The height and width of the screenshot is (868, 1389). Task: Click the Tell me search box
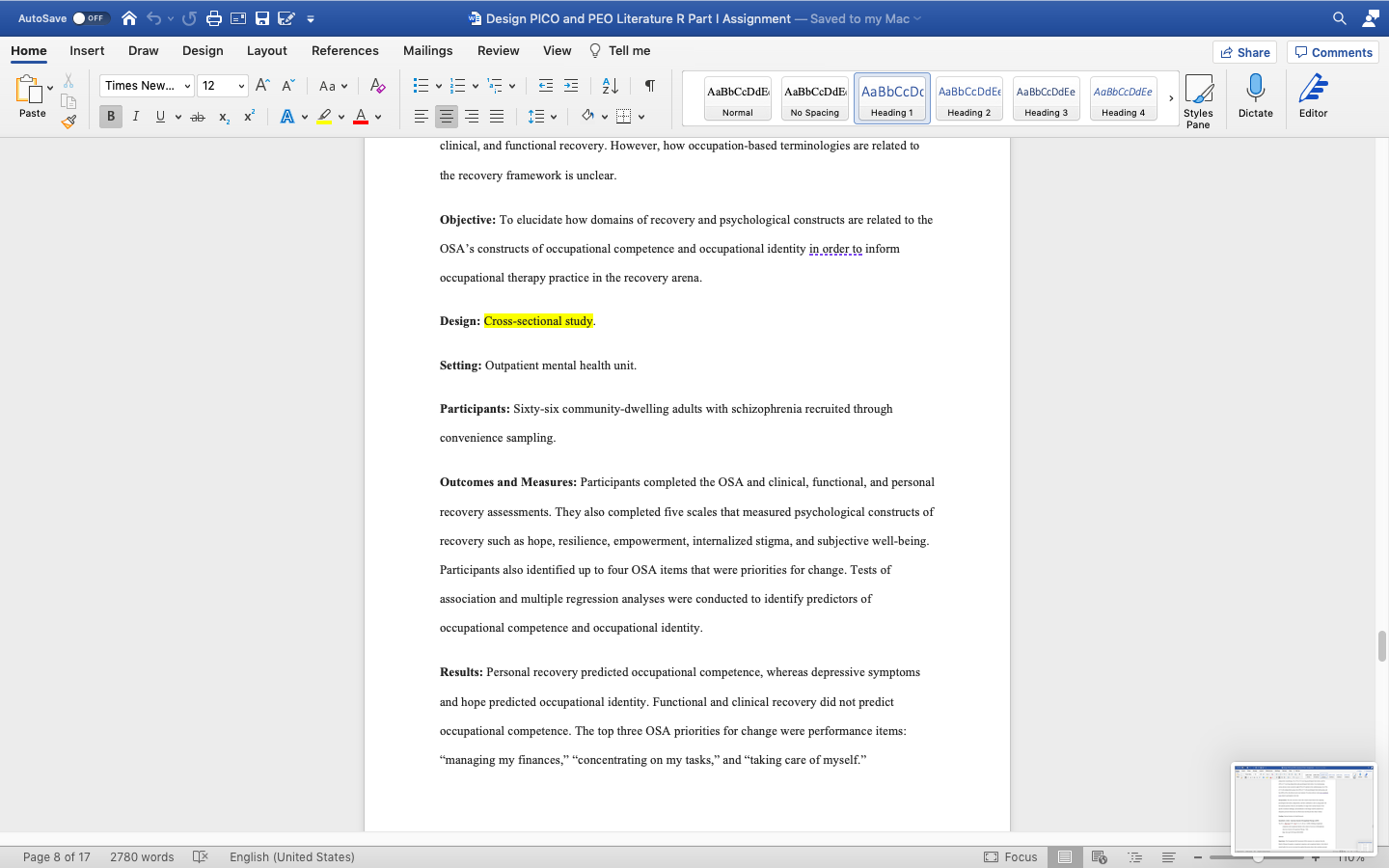[620, 50]
